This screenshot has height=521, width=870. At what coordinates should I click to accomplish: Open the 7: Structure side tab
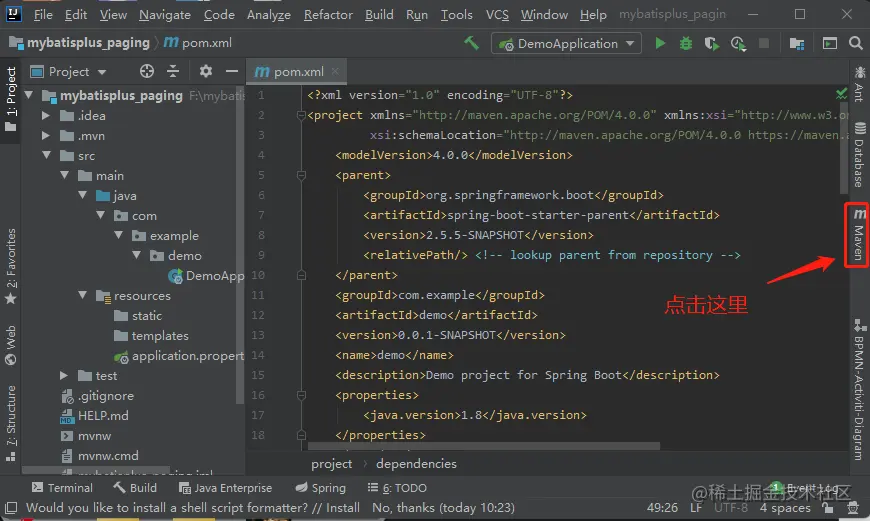pos(11,423)
